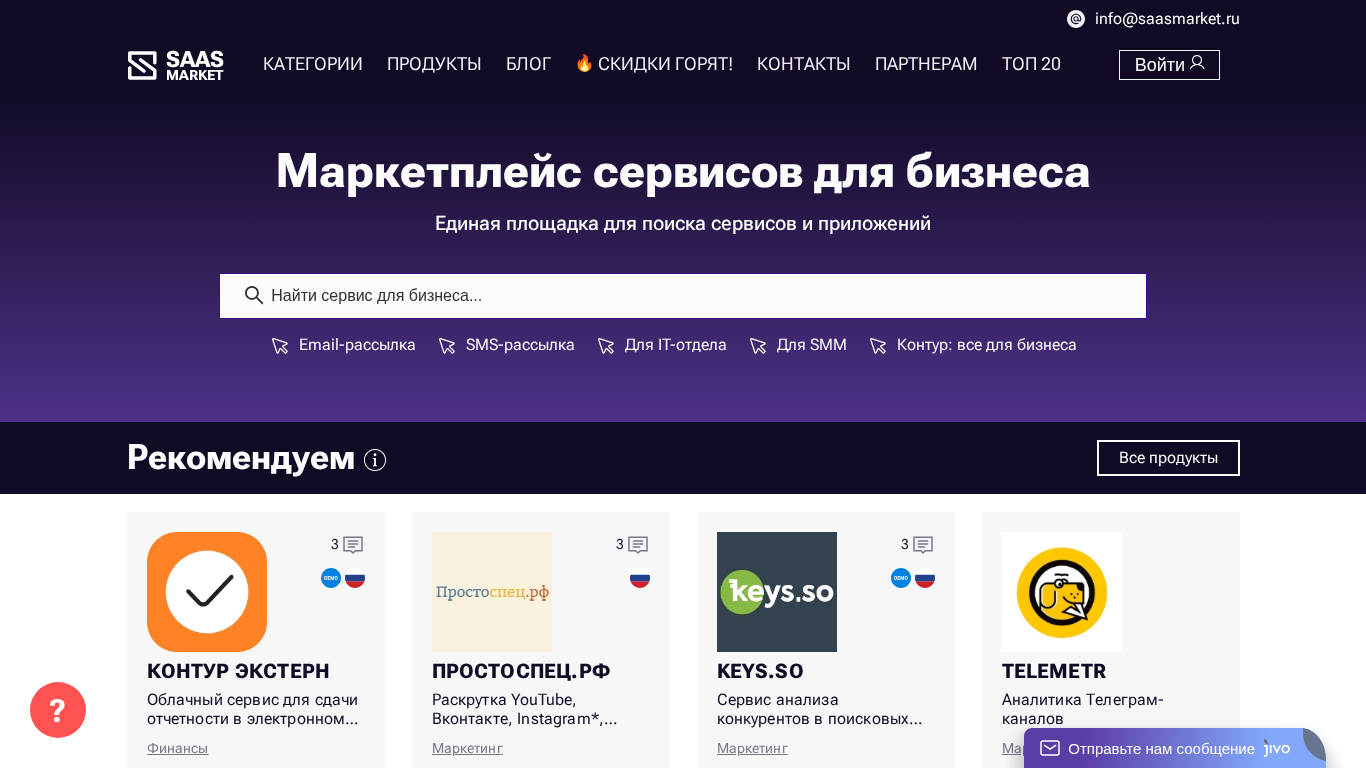This screenshot has height=768, width=1366.
Task: Click Облачный сервис для сдачи отчетности description
Action: coord(253,709)
